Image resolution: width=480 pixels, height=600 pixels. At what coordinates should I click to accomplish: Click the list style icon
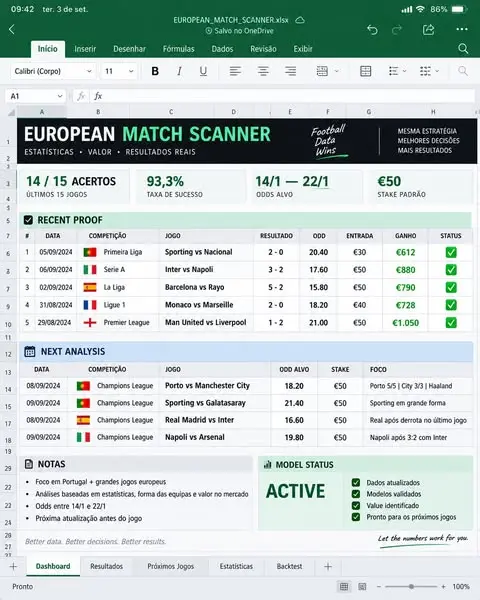(x=393, y=71)
